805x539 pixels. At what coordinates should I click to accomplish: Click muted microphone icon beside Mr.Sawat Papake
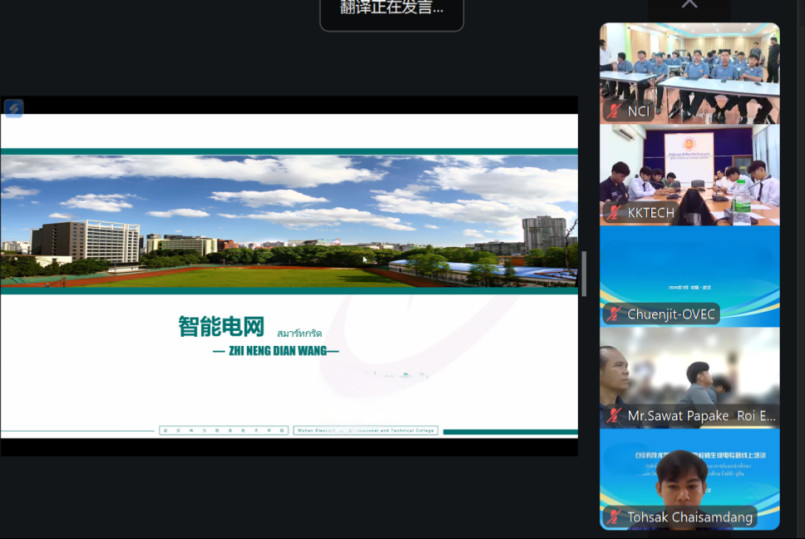coord(614,416)
